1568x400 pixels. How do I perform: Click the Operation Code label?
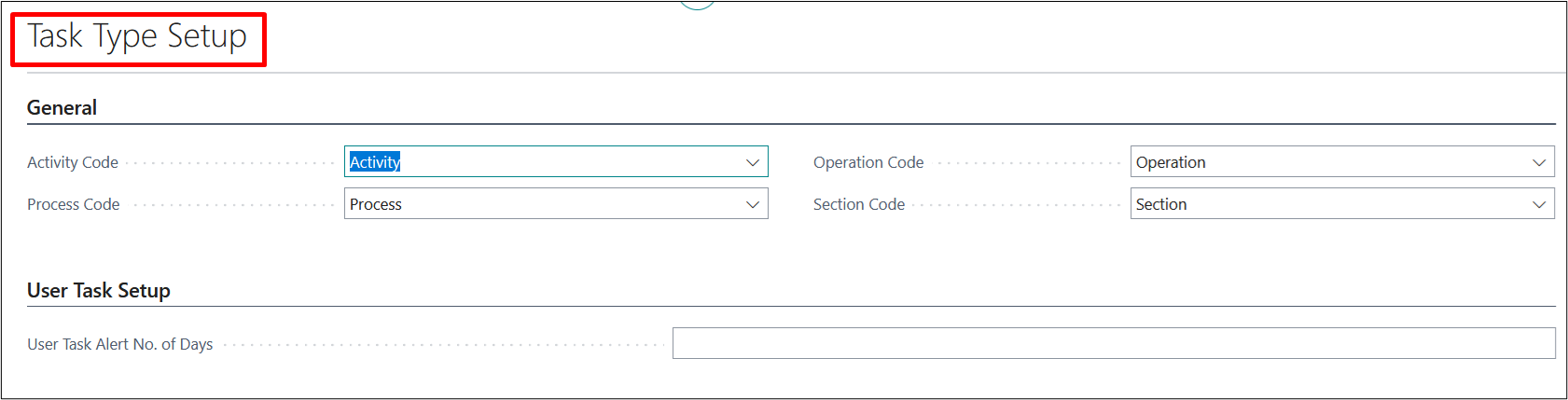868,162
